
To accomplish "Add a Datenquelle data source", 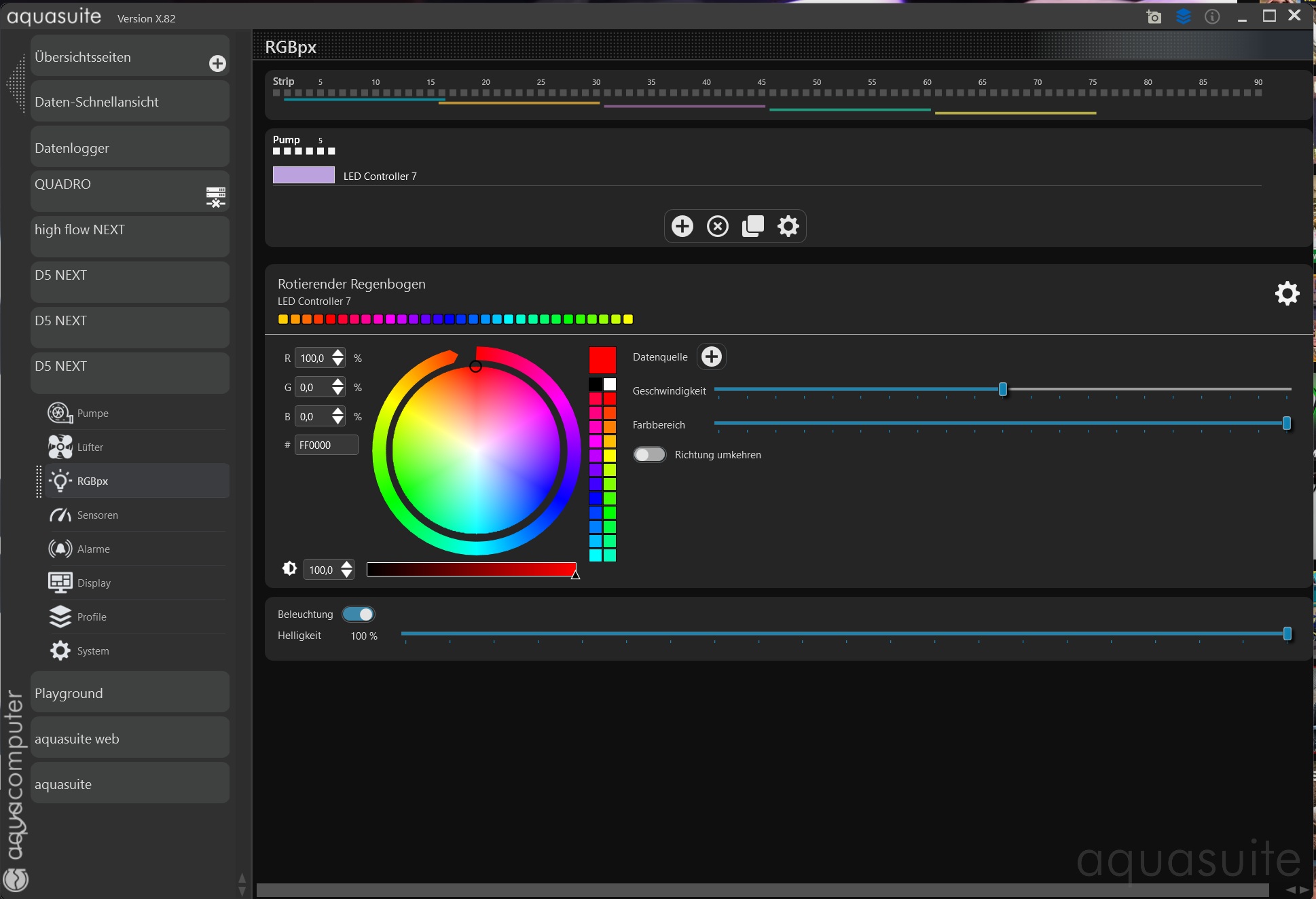I will coord(711,356).
